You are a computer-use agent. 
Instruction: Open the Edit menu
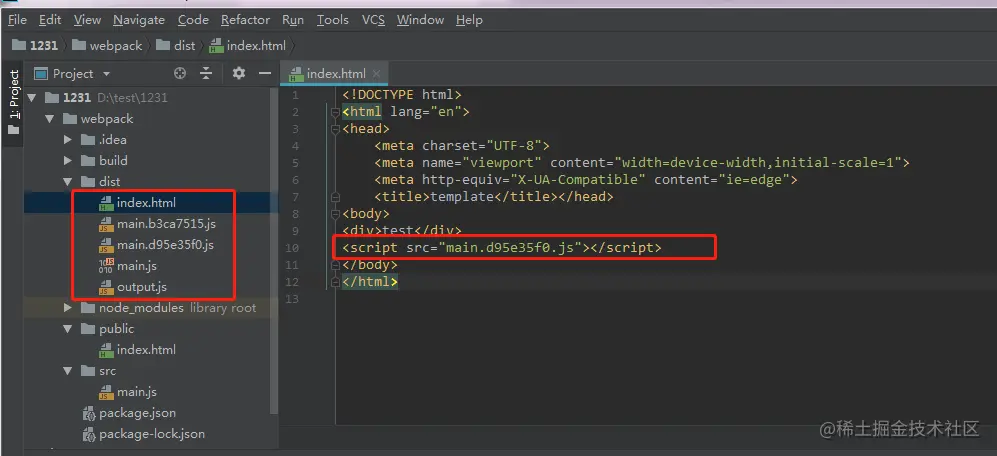50,20
